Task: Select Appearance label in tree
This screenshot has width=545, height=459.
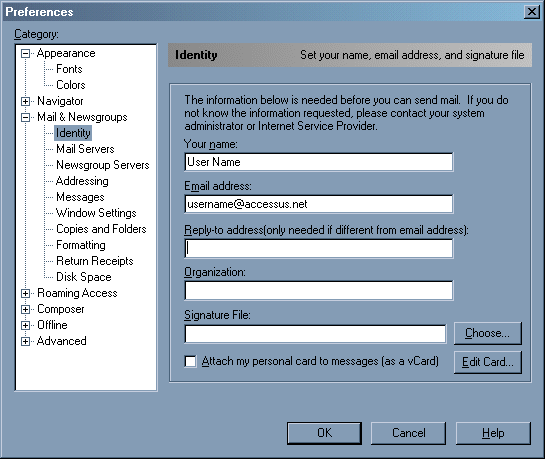Action: 66,53
